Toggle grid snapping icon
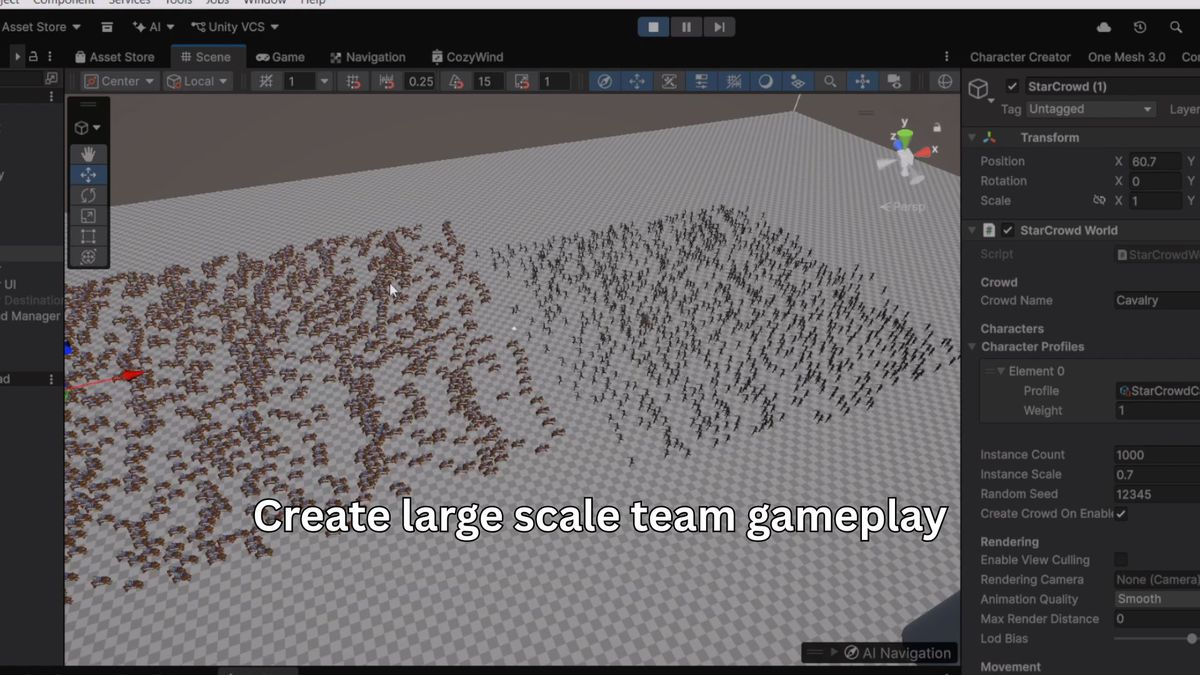 [x=266, y=81]
